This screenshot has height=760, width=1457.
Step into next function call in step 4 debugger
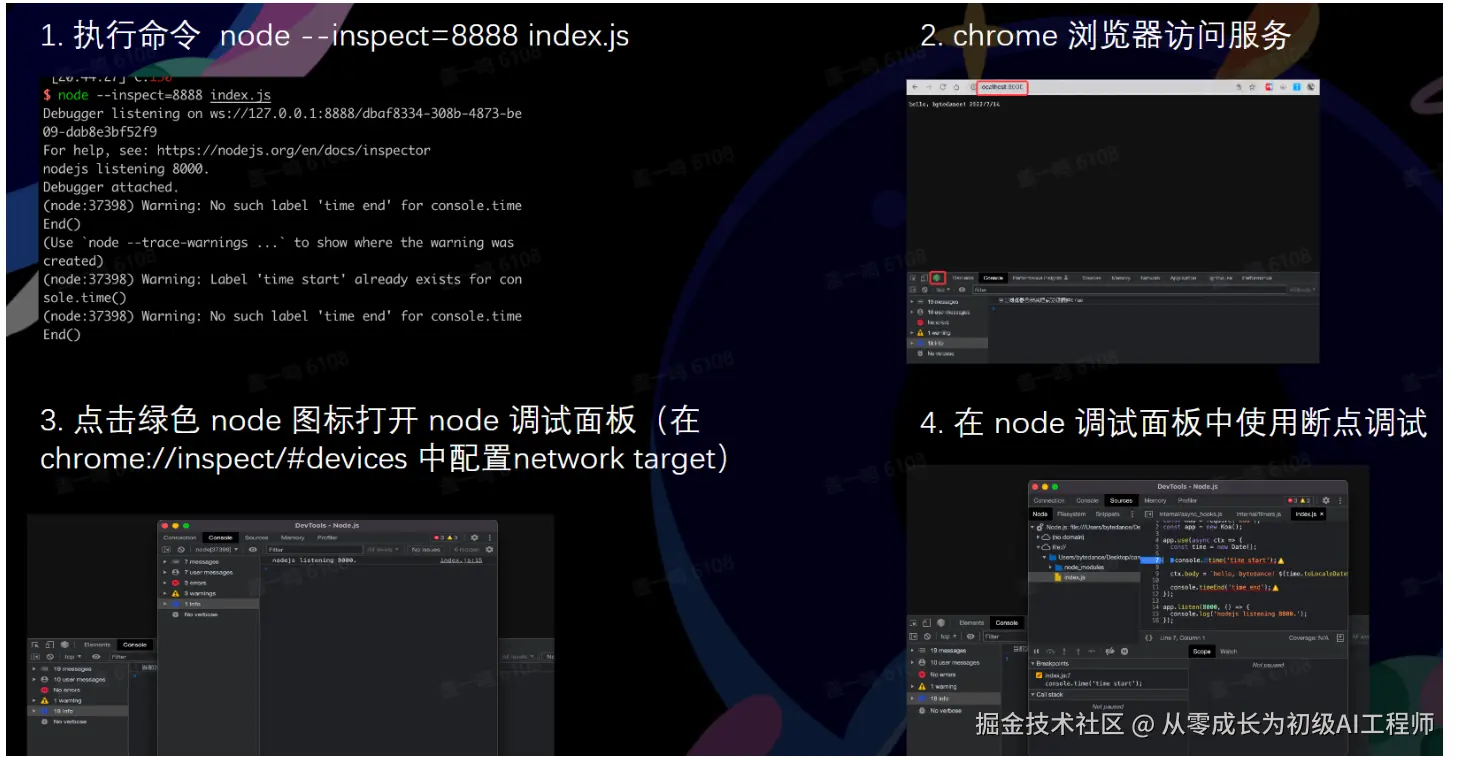(x=1064, y=651)
